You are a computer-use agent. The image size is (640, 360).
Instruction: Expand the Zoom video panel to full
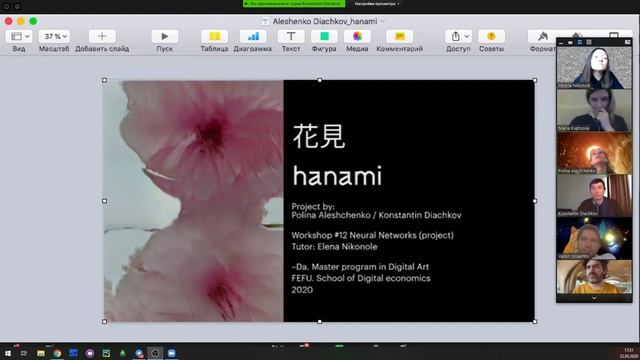pyautogui.click(x=627, y=42)
